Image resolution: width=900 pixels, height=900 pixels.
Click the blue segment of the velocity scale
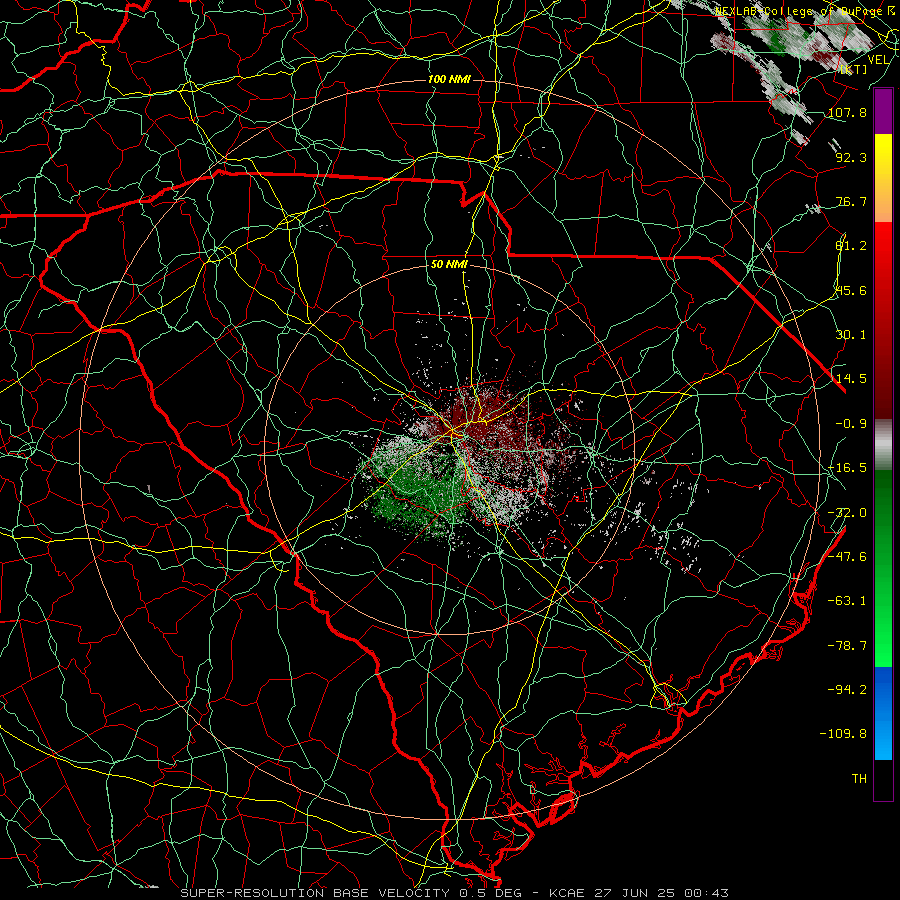[883, 713]
